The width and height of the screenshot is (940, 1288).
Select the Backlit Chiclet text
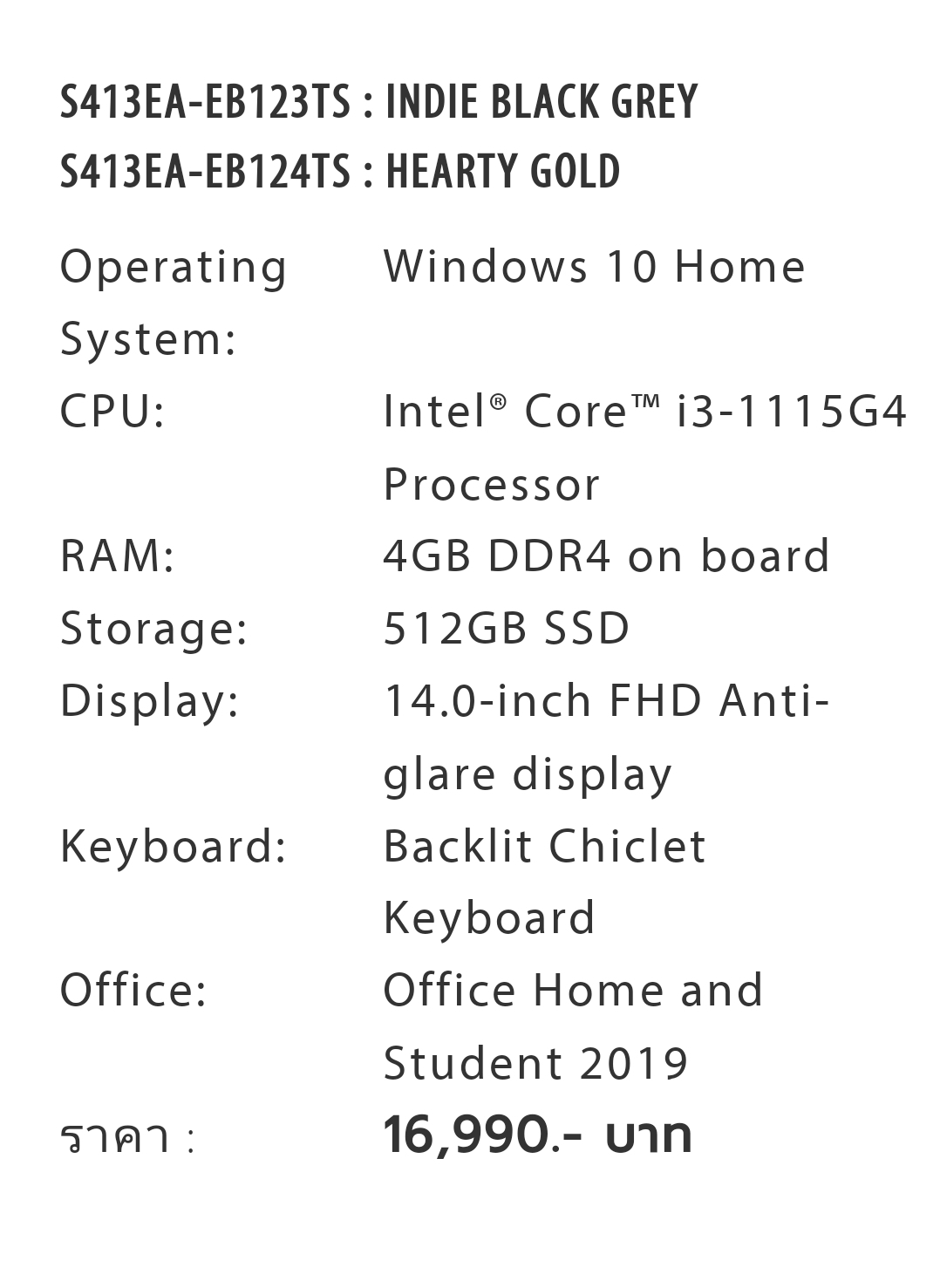point(545,846)
